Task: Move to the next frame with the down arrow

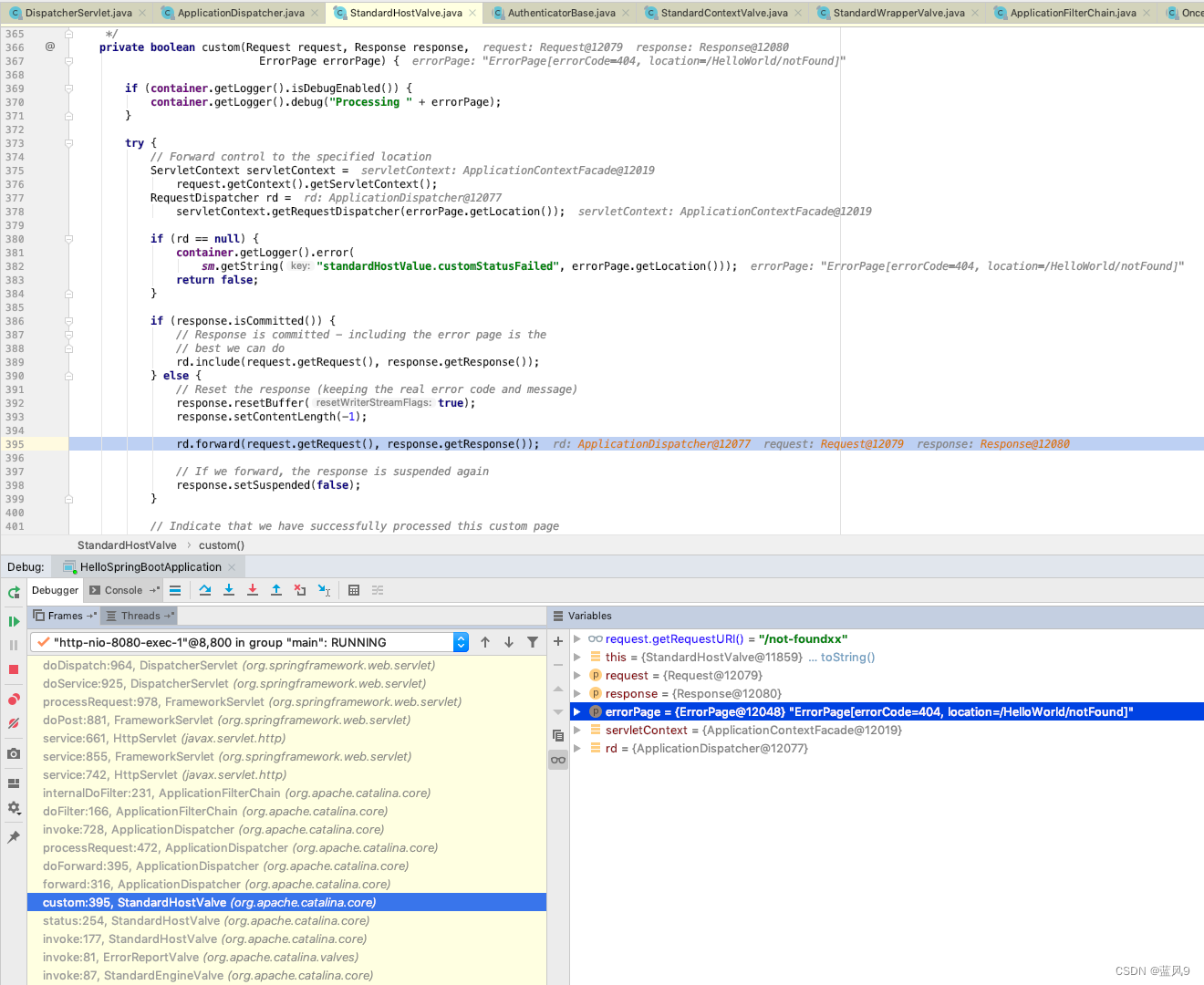Action: pyautogui.click(x=509, y=642)
